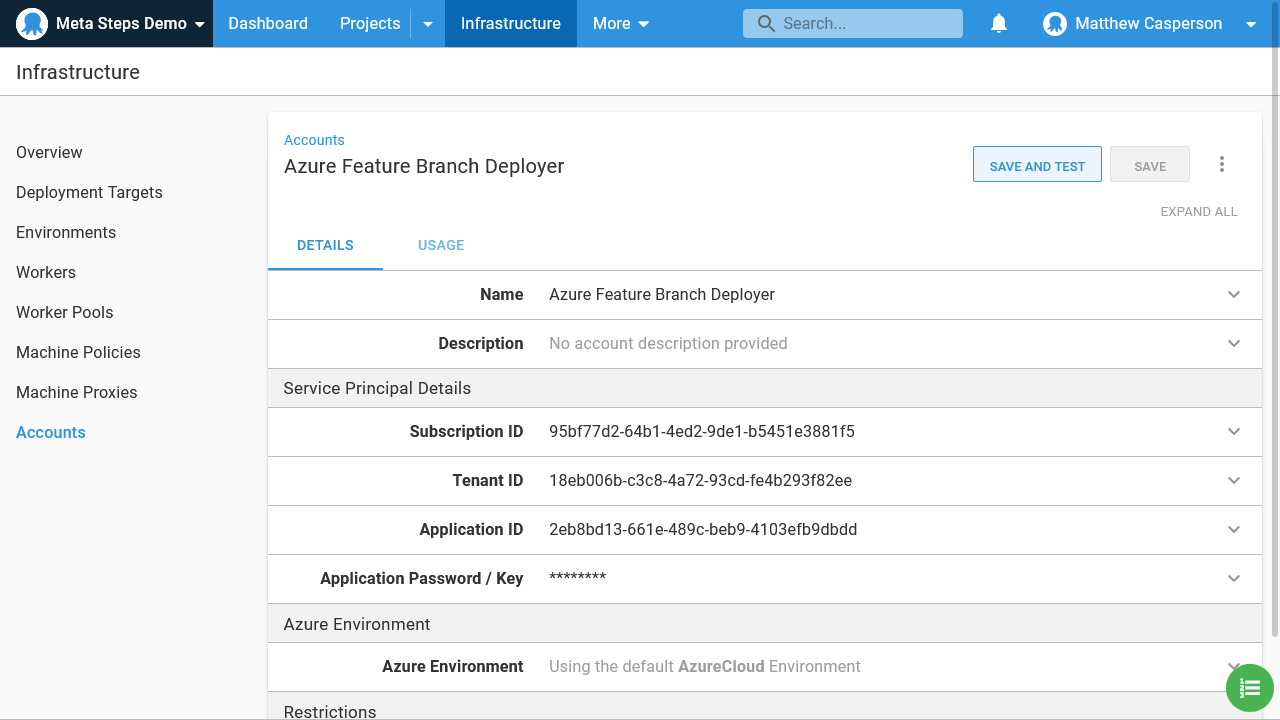Open the notifications bell
1280x720 pixels.
click(998, 24)
